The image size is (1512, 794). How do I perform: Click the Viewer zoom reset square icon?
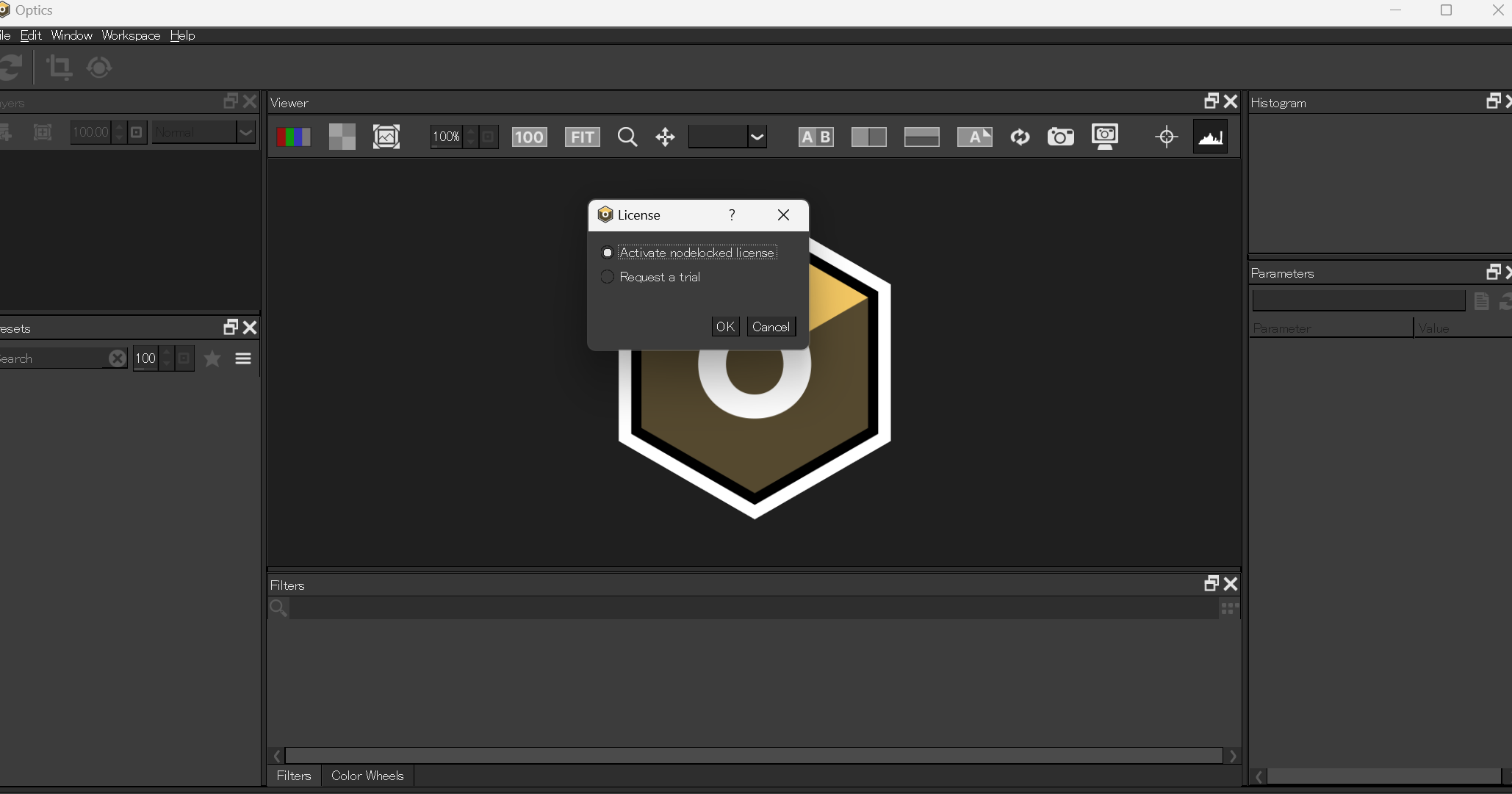[489, 137]
